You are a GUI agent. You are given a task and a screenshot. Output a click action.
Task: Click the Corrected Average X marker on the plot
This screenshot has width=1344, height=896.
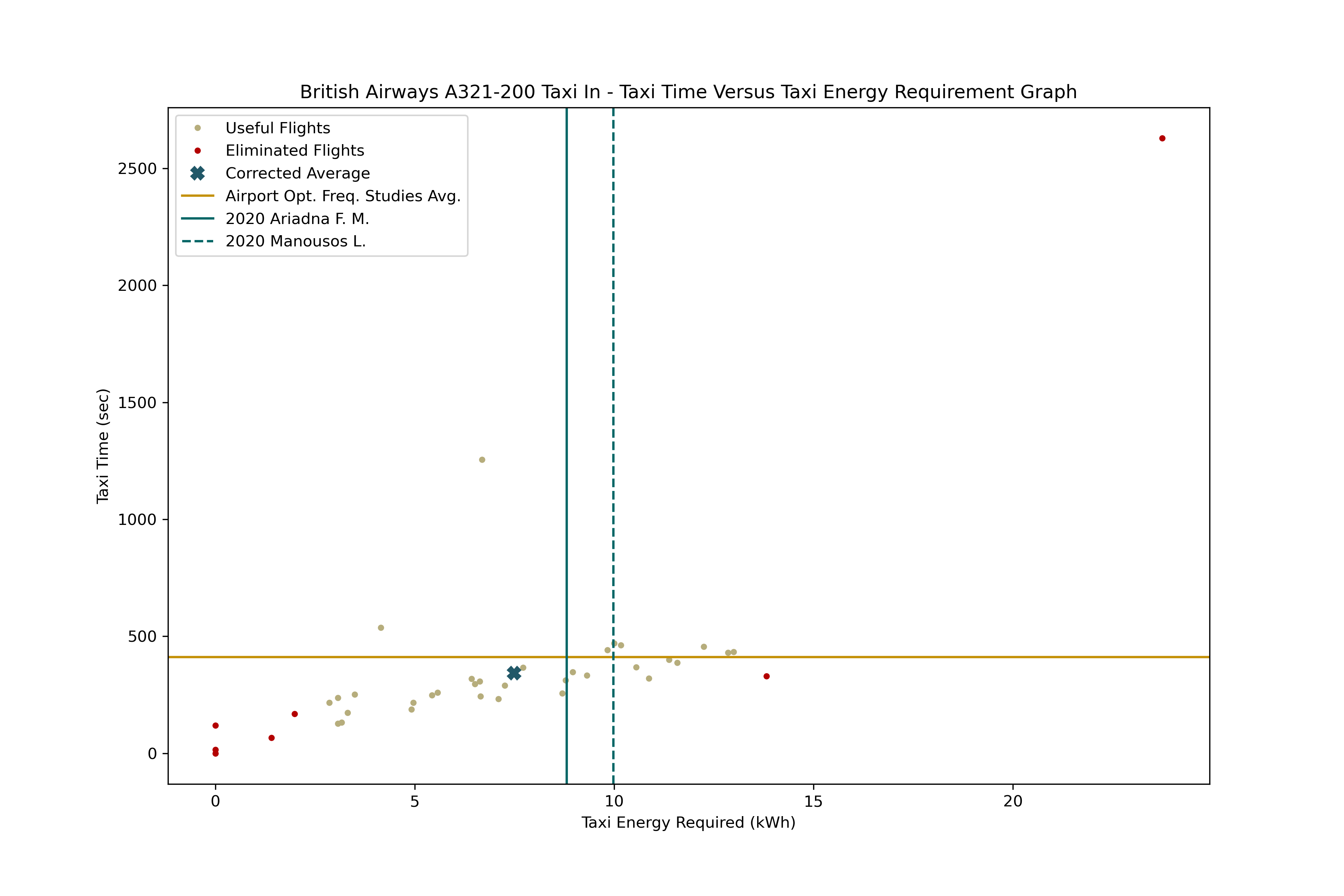(x=514, y=673)
